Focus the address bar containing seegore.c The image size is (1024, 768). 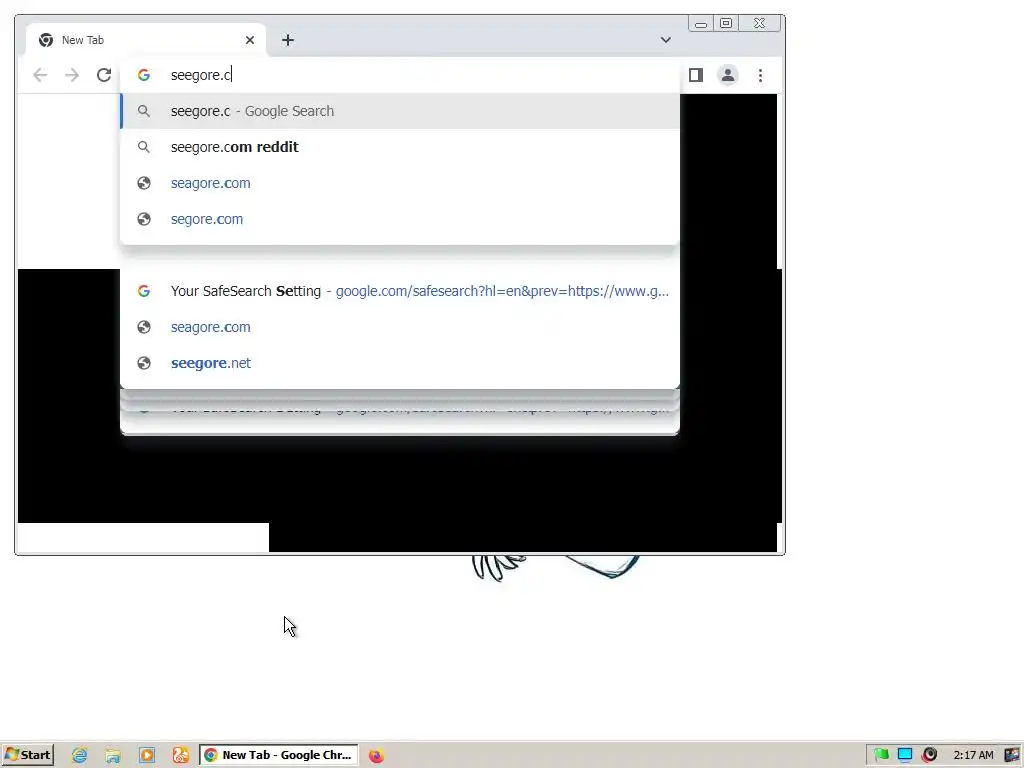(x=400, y=75)
